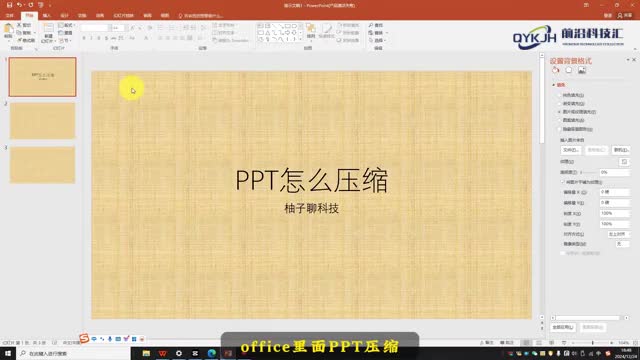Start slideshow from status bar icon

(x=564, y=343)
